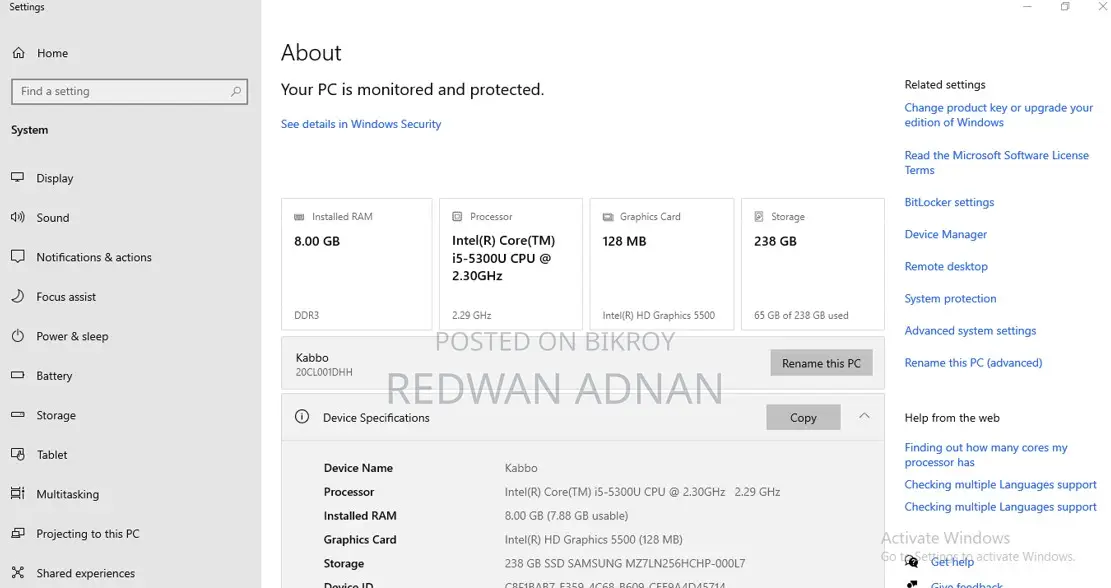
Task: Copy the device specifications
Action: click(803, 417)
